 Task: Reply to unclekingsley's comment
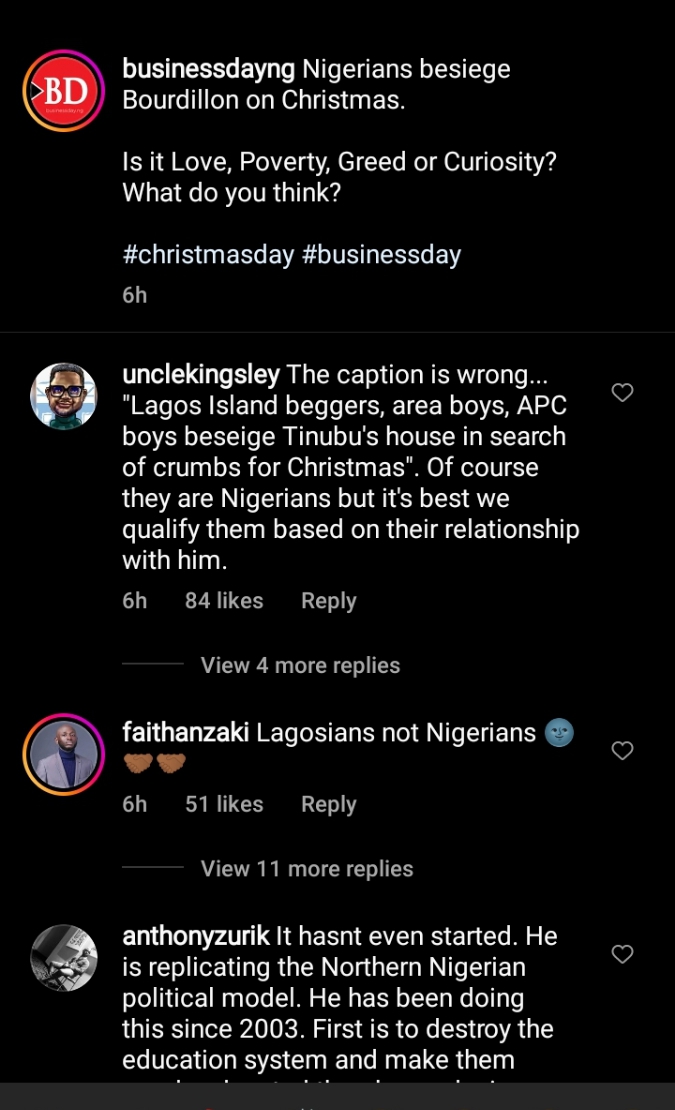point(328,601)
